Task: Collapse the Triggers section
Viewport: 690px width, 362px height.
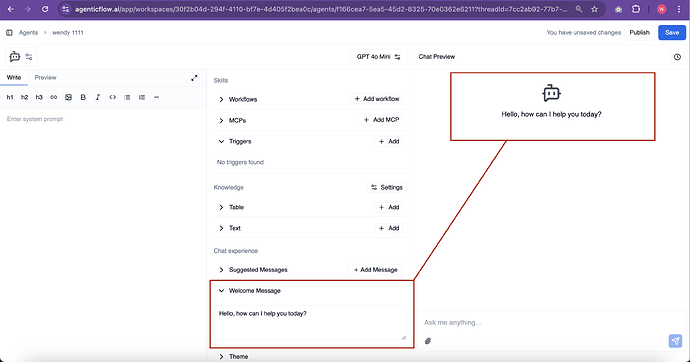Action: click(x=221, y=142)
